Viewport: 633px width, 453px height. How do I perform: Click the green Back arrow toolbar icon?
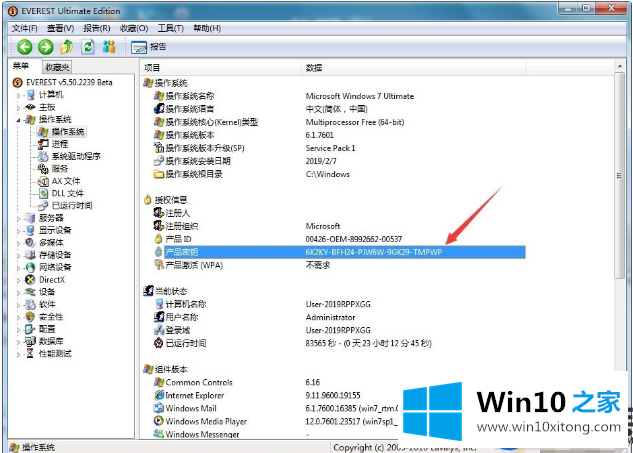pyautogui.click(x=25, y=47)
